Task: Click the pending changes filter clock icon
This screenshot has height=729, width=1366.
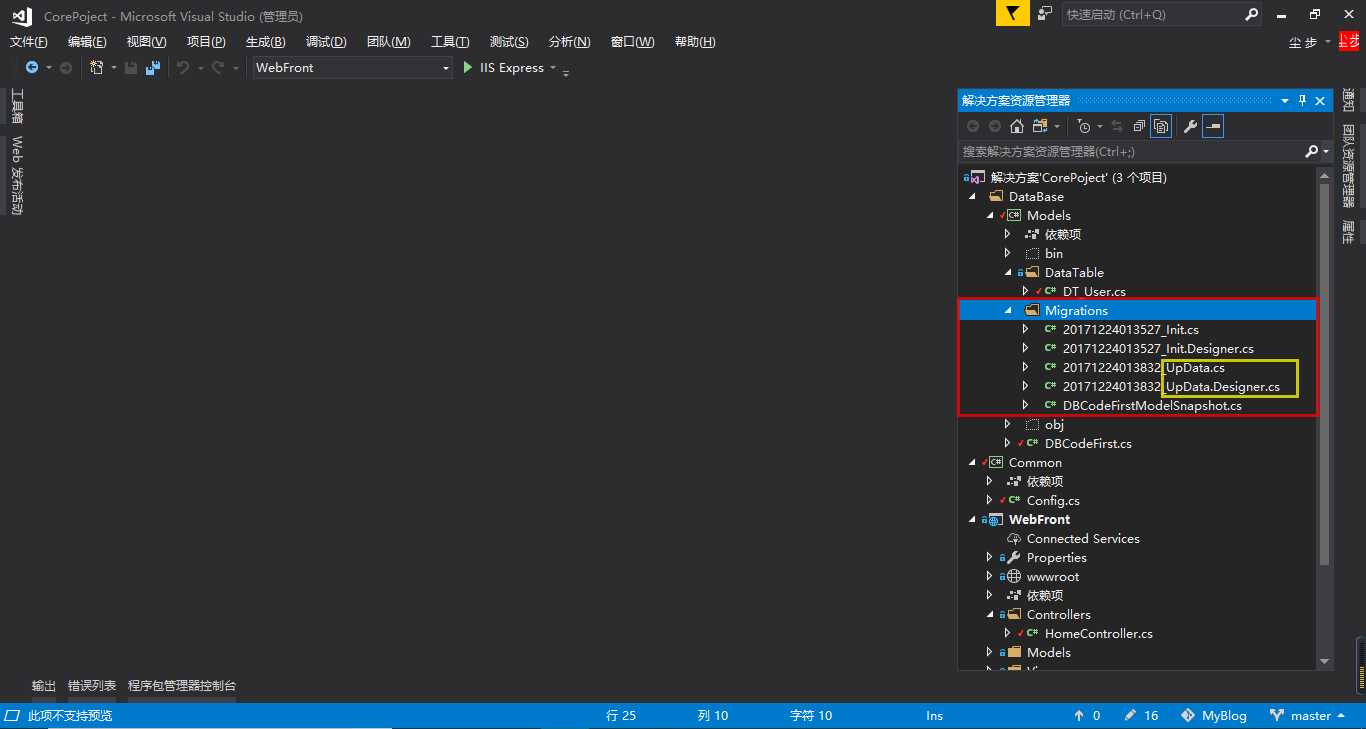Action: (x=1084, y=126)
